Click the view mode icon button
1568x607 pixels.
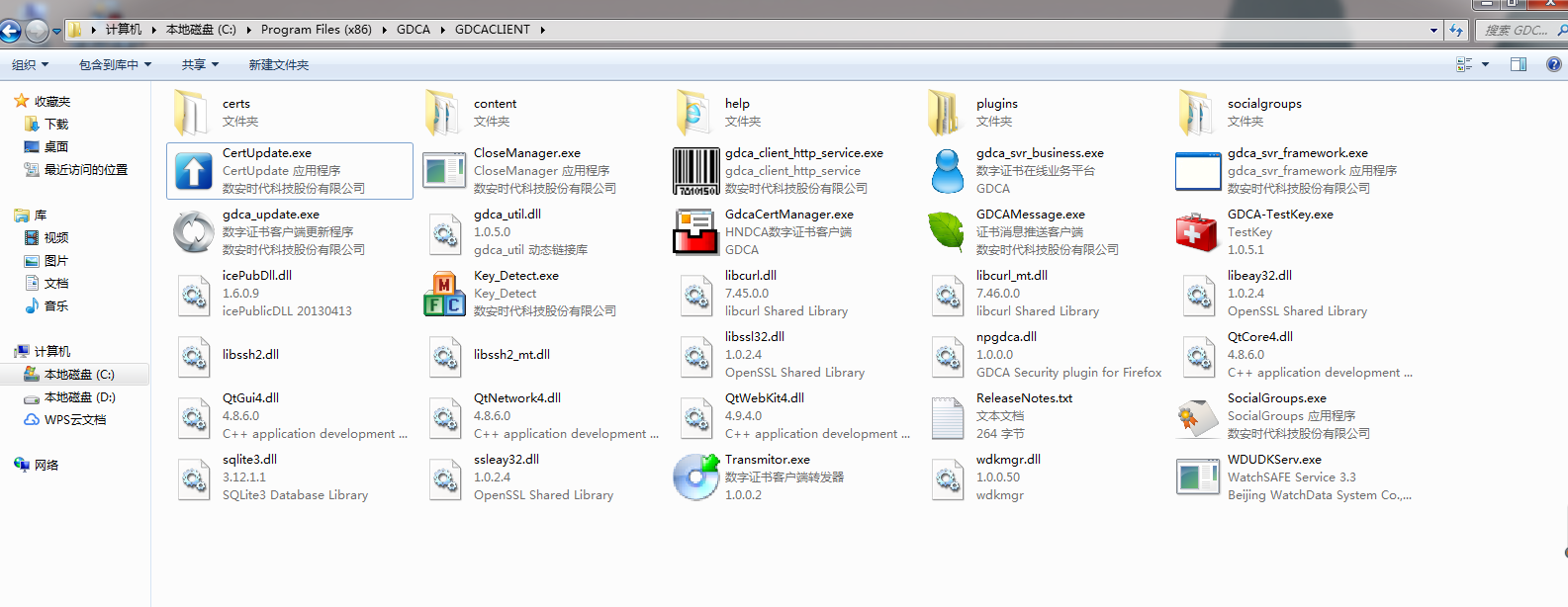(1464, 64)
